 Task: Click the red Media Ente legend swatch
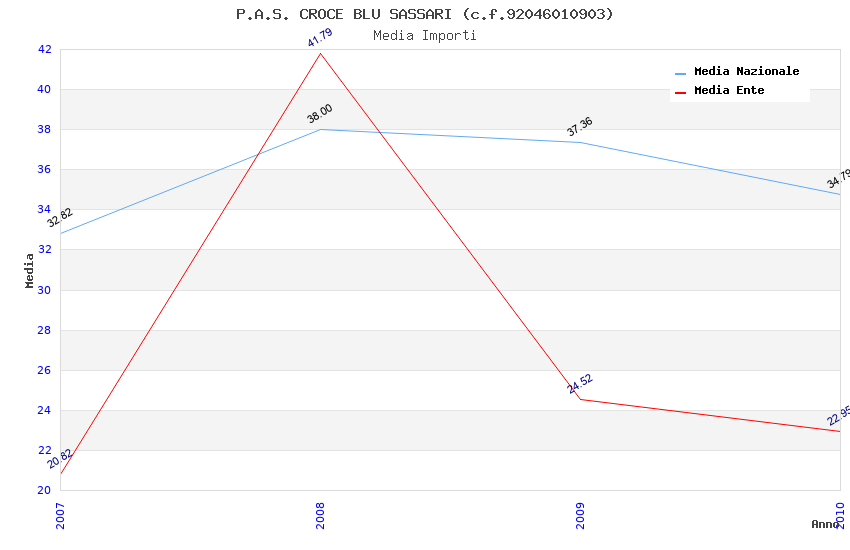680,92
